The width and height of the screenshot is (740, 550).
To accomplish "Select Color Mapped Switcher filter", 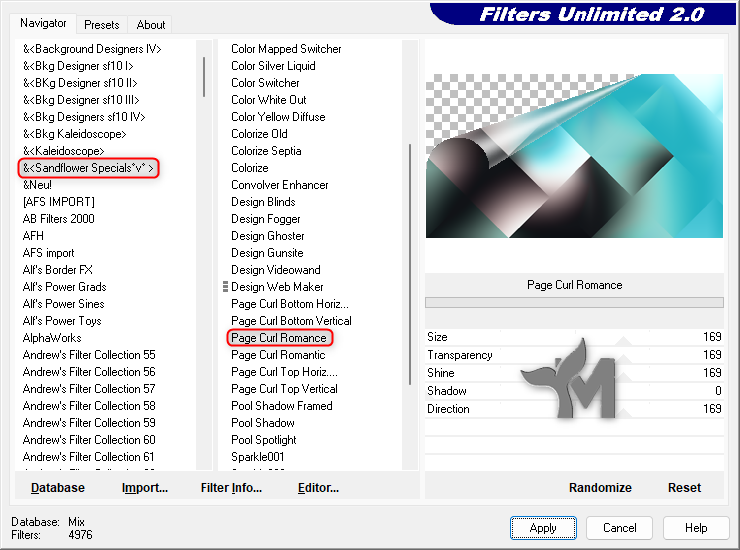I will (286, 49).
